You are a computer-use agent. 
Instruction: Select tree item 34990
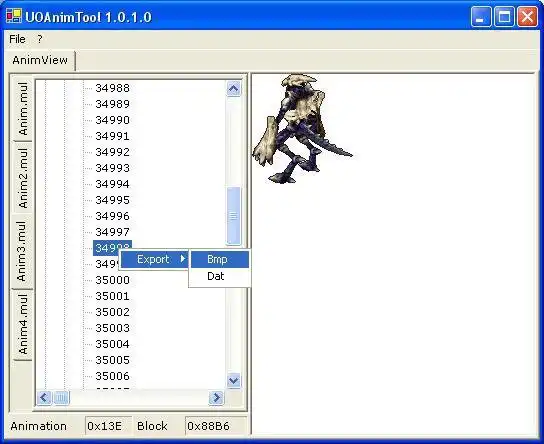coord(112,120)
